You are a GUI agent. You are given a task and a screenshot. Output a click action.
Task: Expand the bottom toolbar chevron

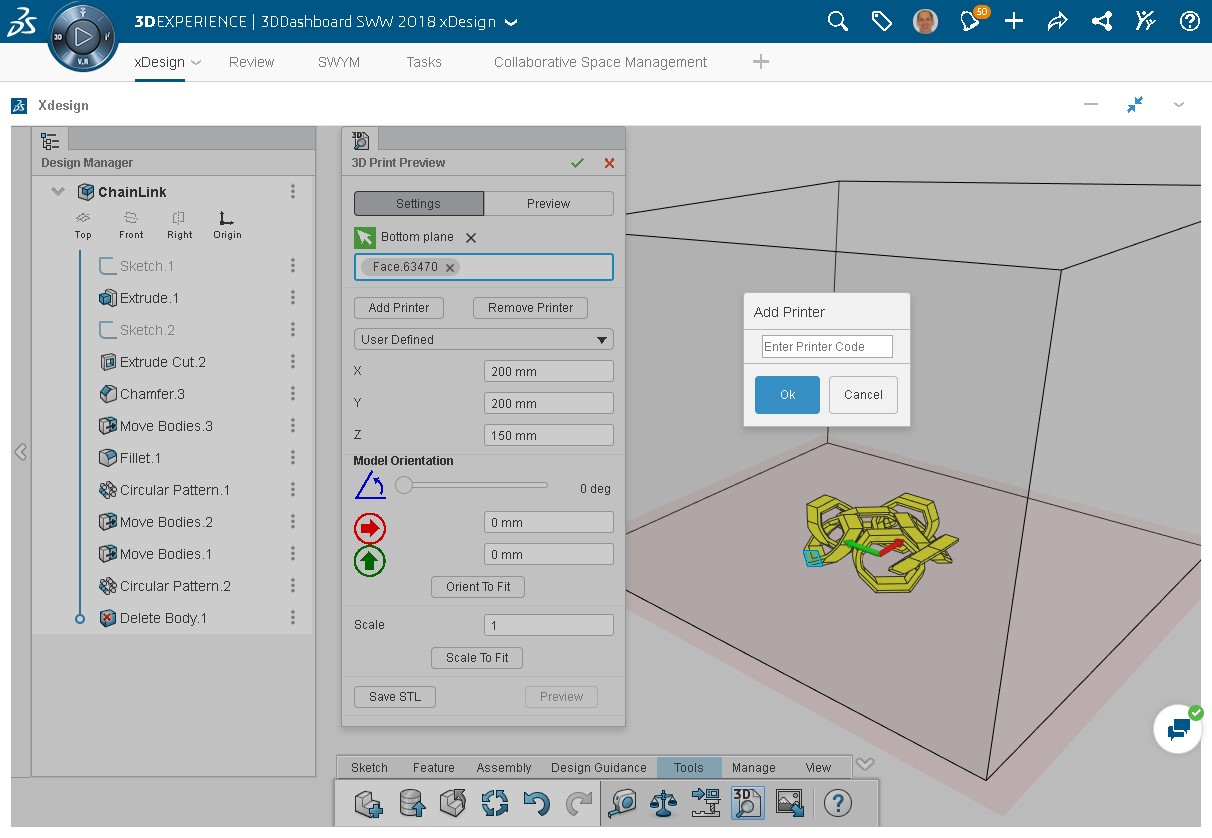click(865, 765)
